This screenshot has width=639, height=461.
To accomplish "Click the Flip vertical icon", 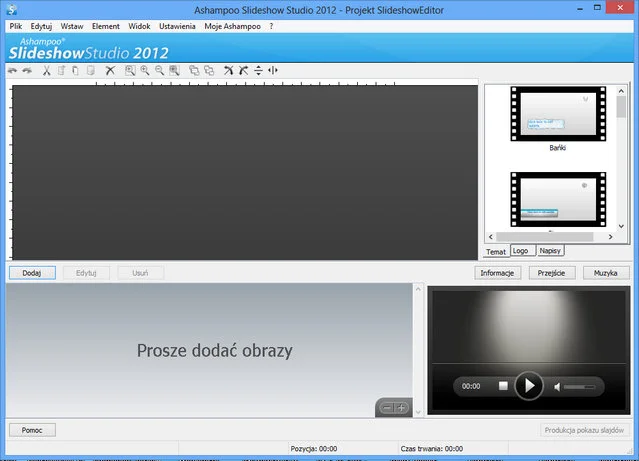I will coord(258,71).
